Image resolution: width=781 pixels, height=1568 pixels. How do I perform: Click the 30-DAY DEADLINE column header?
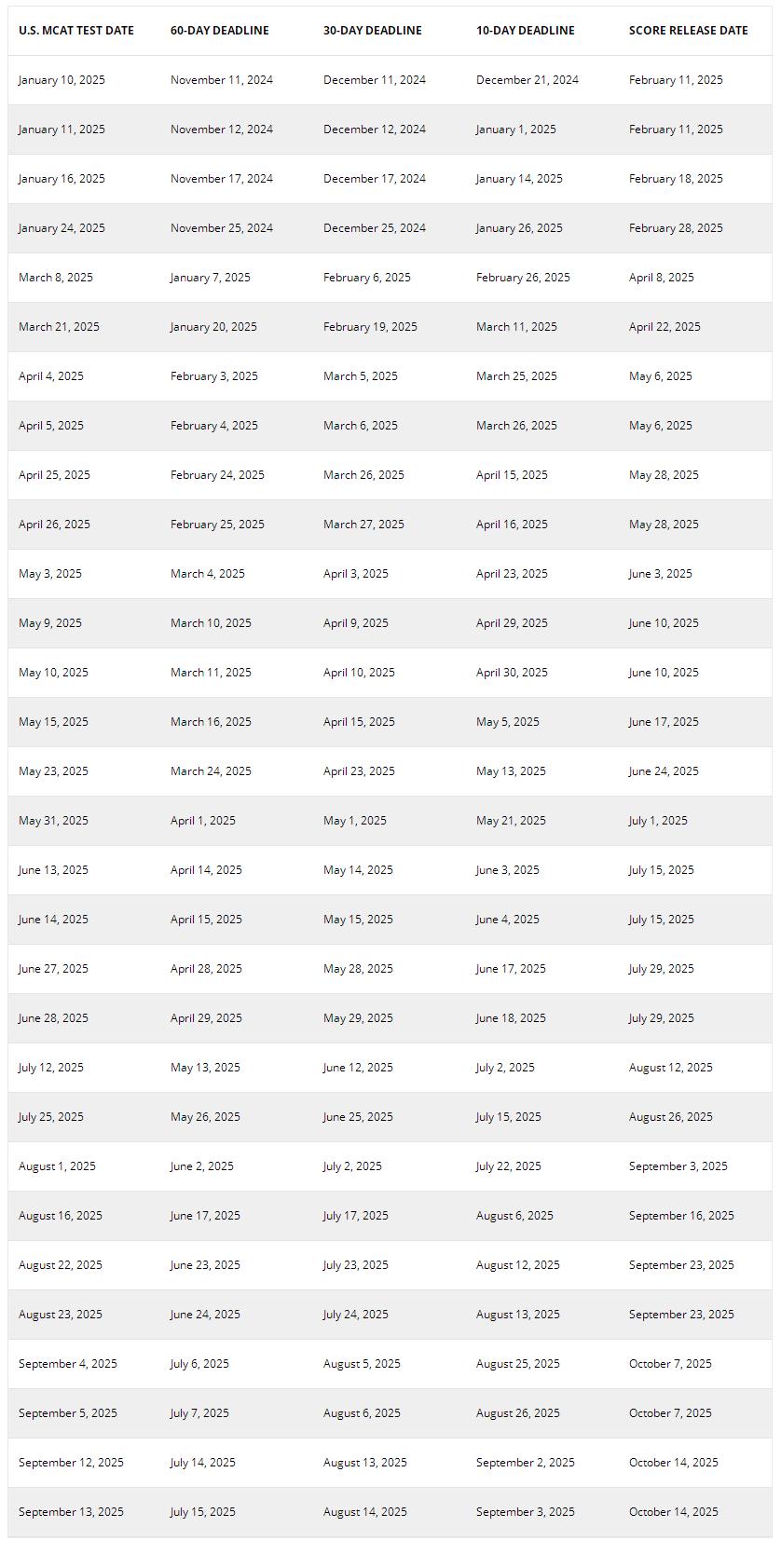(x=373, y=31)
